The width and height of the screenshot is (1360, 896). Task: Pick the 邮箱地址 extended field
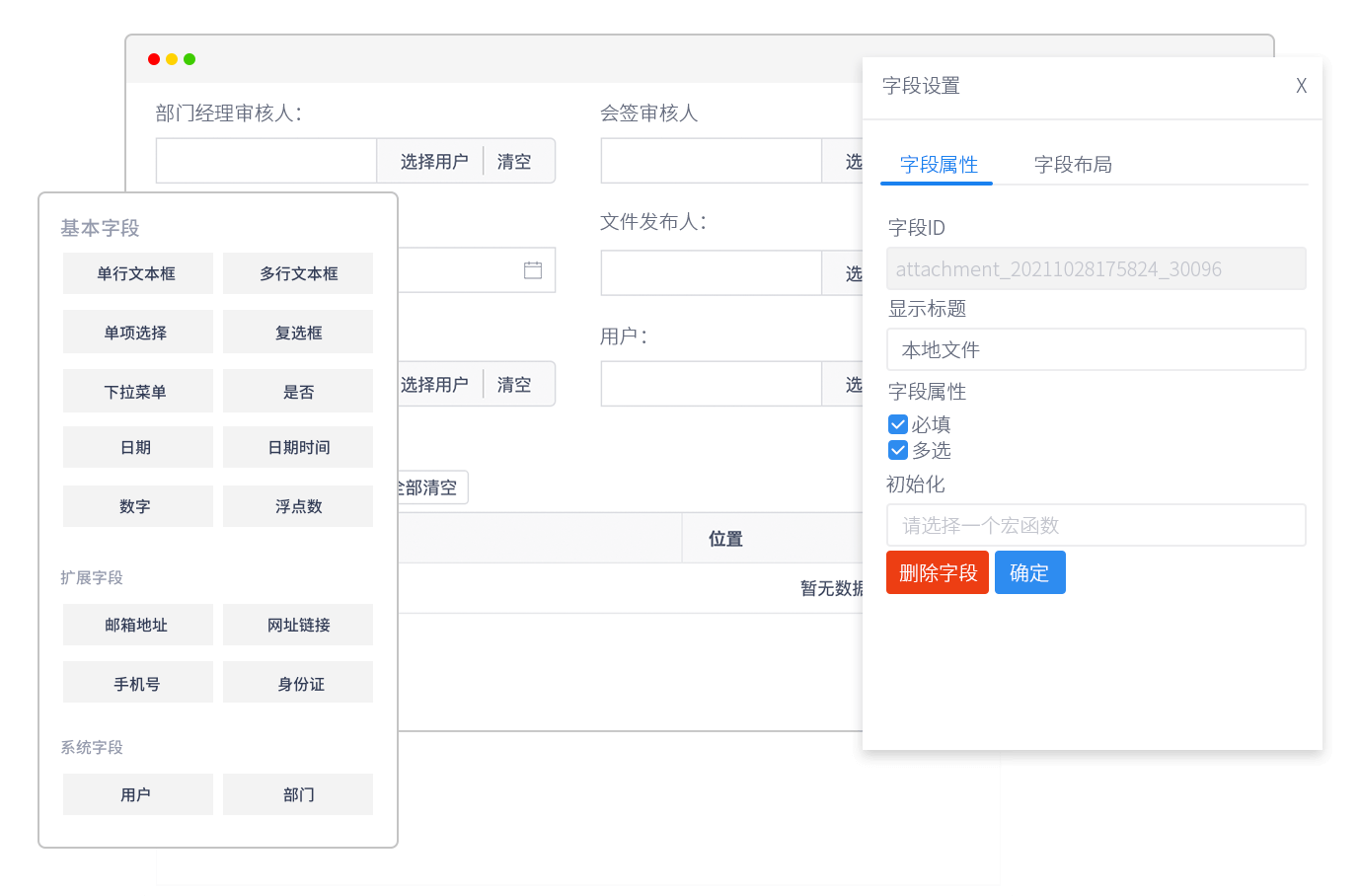(x=137, y=625)
